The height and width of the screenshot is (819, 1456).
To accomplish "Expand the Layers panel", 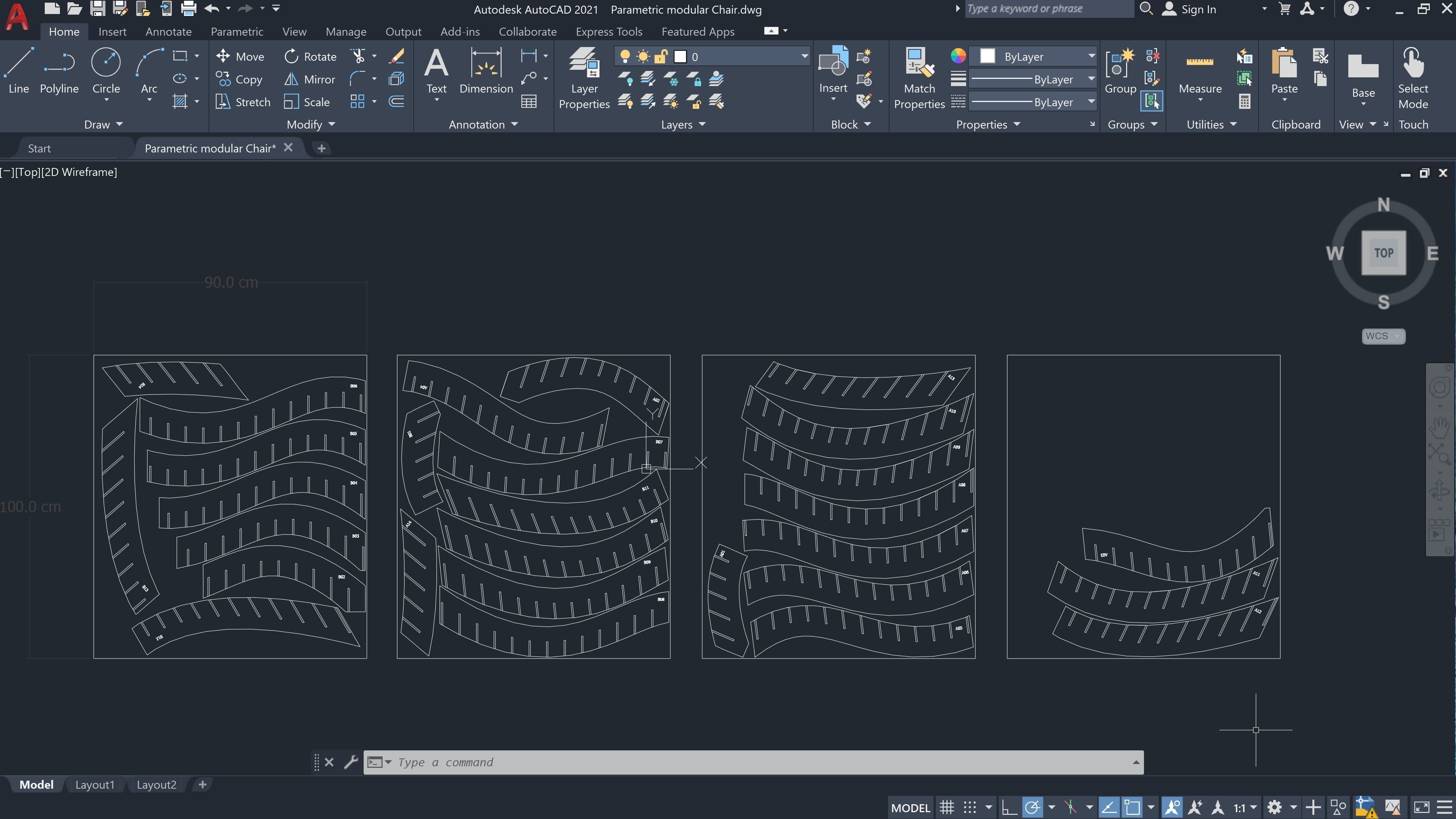I will pyautogui.click(x=683, y=124).
